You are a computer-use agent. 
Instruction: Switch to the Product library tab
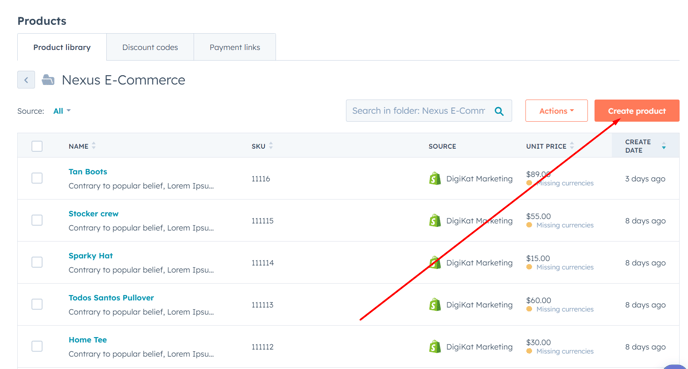click(x=62, y=47)
